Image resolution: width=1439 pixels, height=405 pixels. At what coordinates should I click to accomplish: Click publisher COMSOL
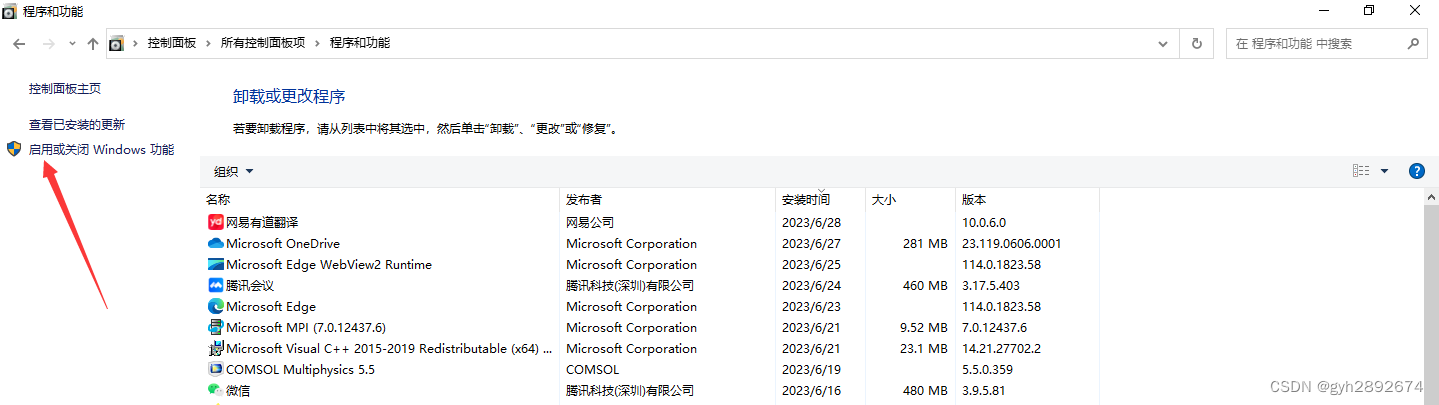click(594, 369)
